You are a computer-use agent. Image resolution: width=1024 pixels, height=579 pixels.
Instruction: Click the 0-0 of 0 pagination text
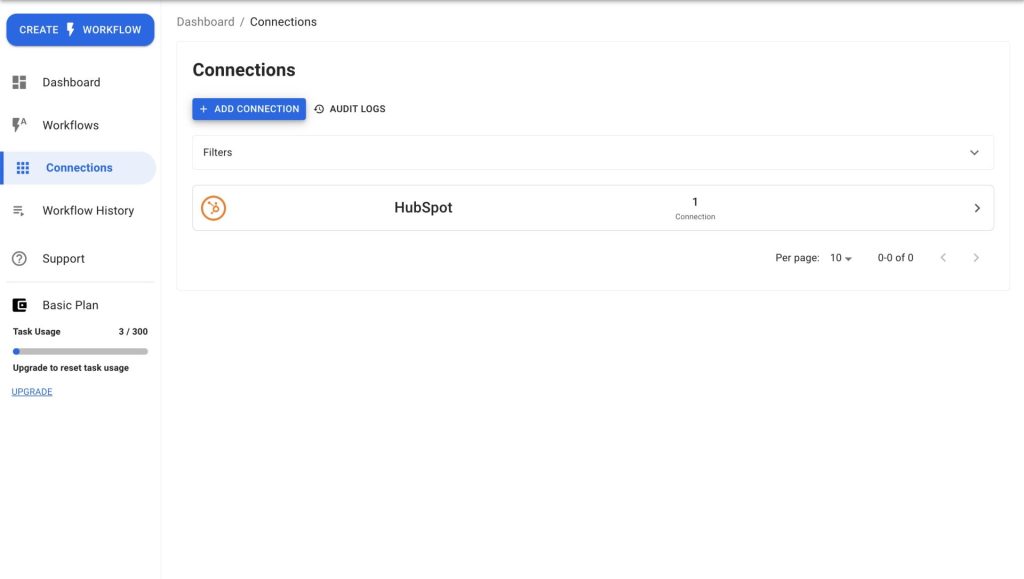(895, 258)
